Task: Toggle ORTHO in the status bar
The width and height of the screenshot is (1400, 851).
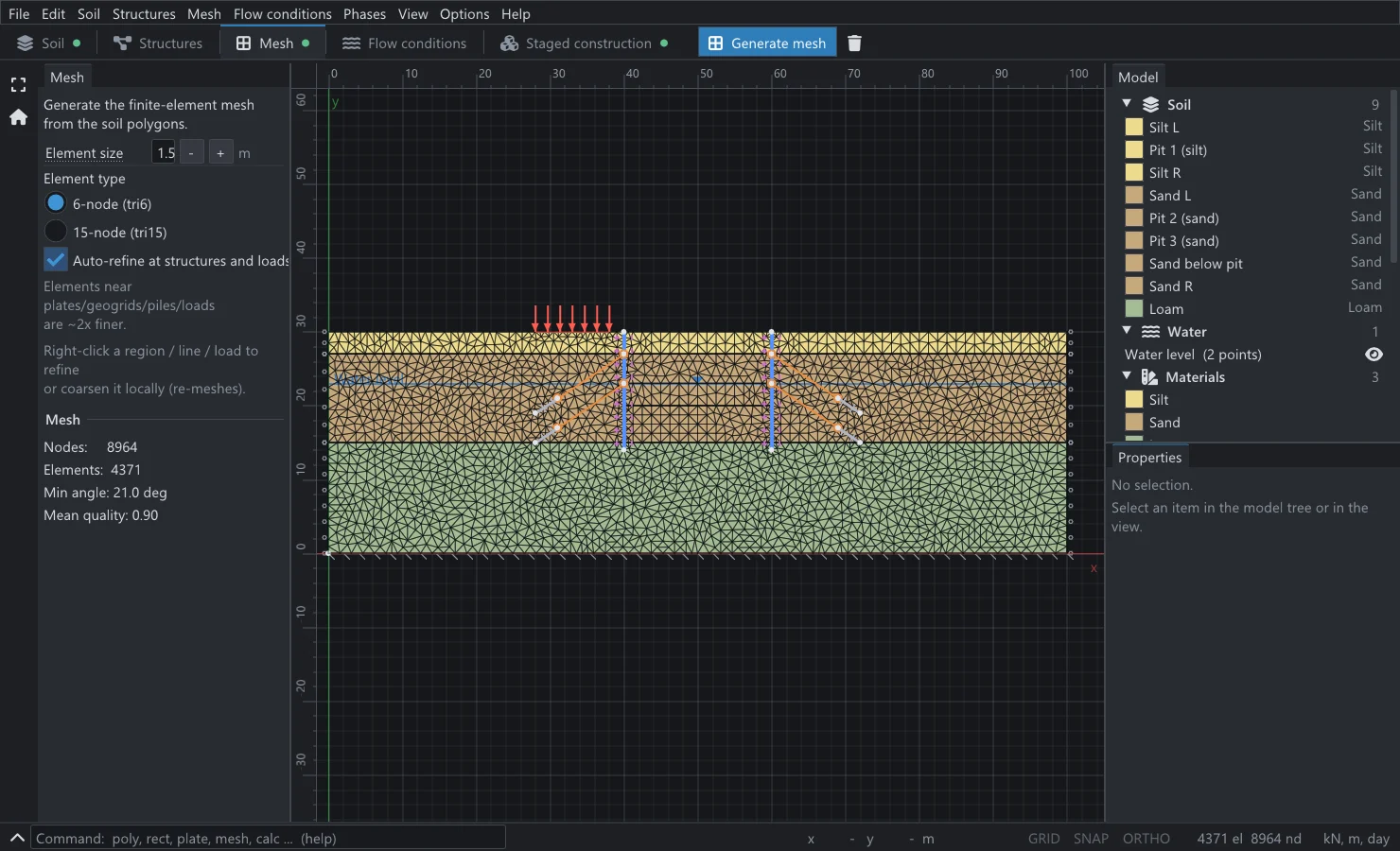Action: [1146, 839]
